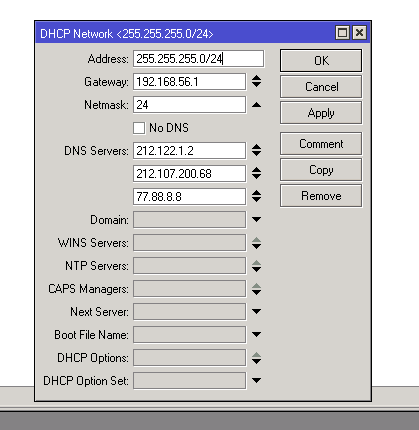This screenshot has height=430, width=419.
Task: Click the WINS Servers field
Action: (189, 243)
